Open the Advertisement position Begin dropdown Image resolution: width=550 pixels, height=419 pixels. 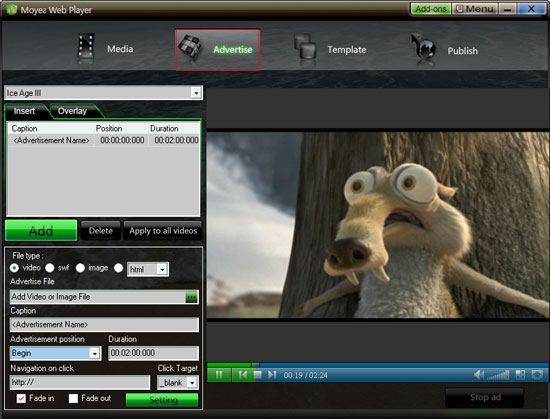(94, 353)
